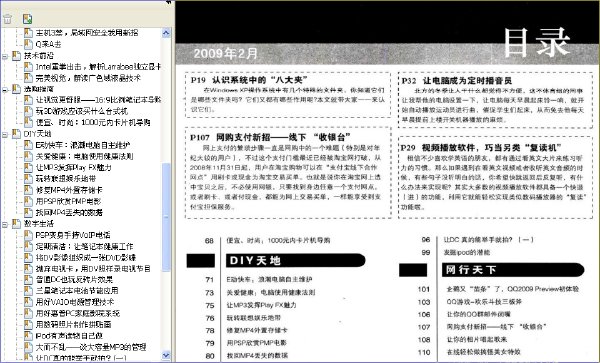Collapse the DIY天地 bookmark group
This screenshot has width=600, height=363.
[x=5, y=134]
